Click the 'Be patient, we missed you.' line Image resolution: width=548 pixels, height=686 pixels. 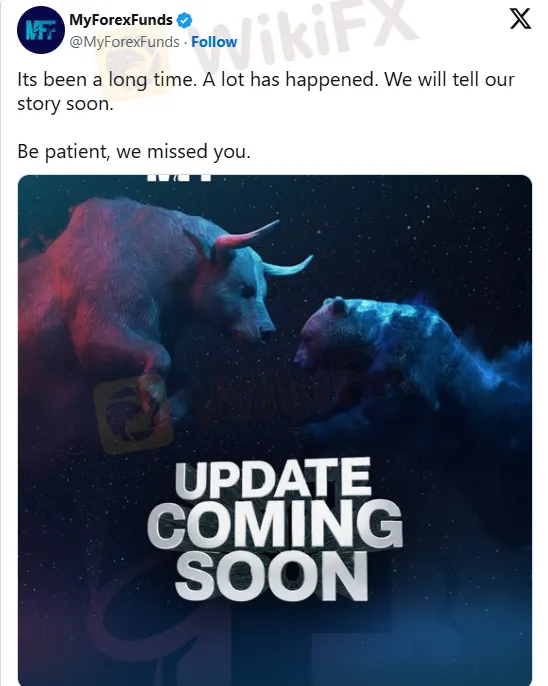pos(134,152)
